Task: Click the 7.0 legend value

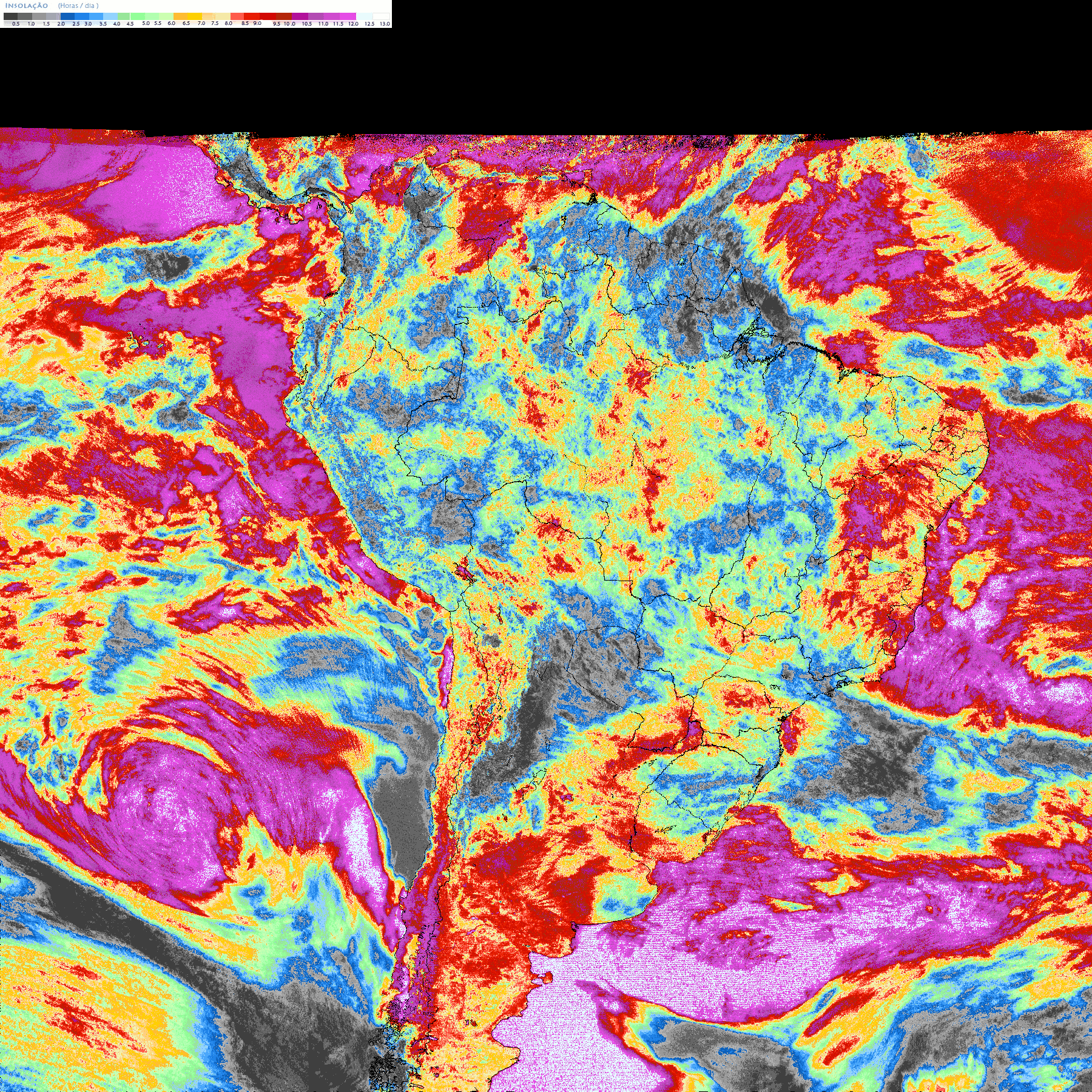Action: (201, 23)
